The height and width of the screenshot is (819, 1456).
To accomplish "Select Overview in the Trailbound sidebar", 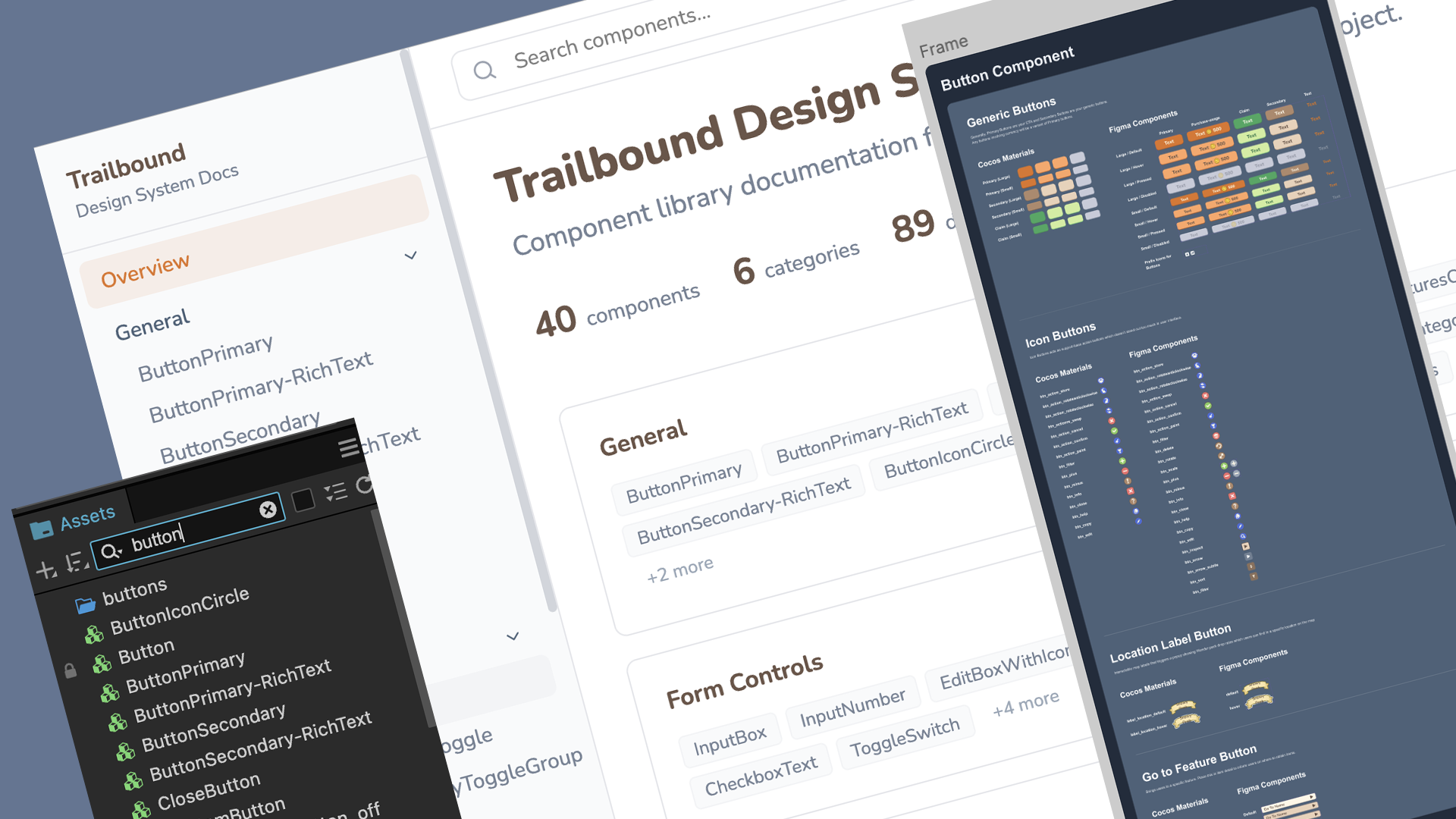I will pyautogui.click(x=145, y=271).
